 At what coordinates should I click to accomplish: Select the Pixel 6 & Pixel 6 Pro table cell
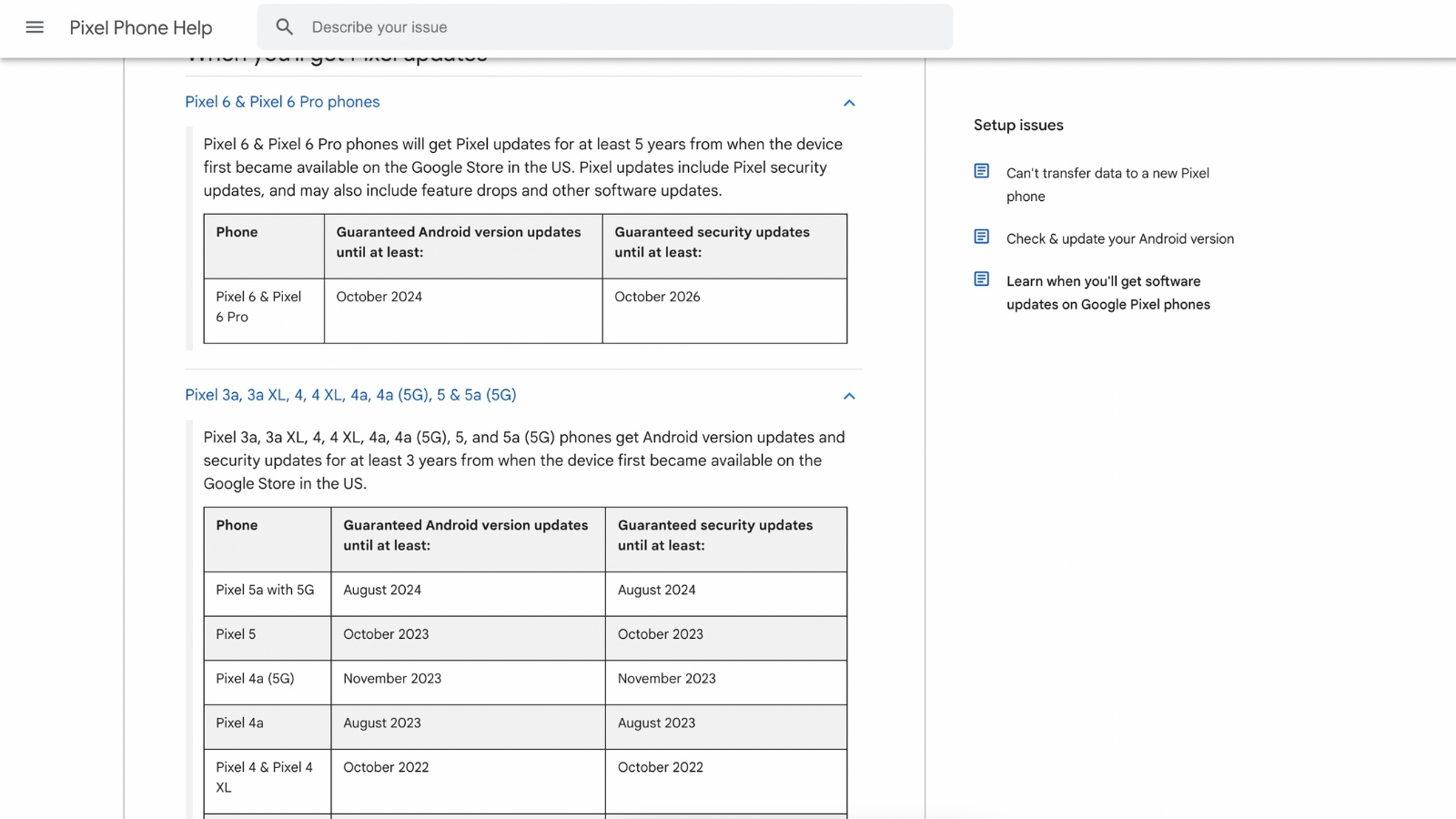pos(264,310)
